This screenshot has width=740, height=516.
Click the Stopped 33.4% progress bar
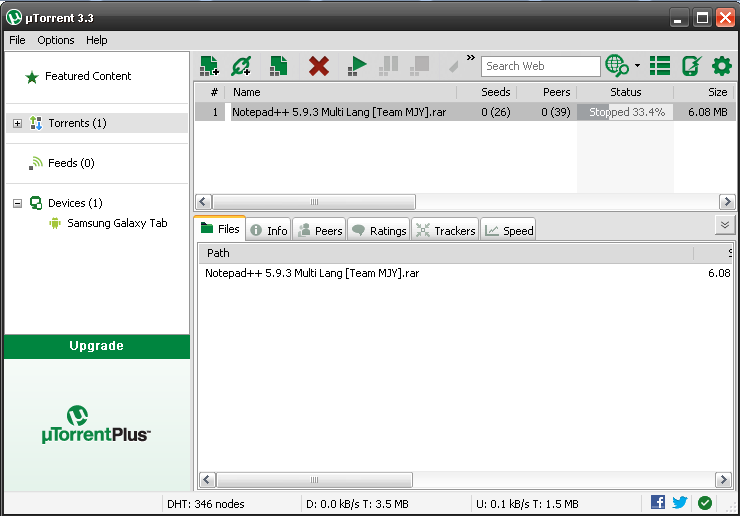pyautogui.click(x=625, y=112)
